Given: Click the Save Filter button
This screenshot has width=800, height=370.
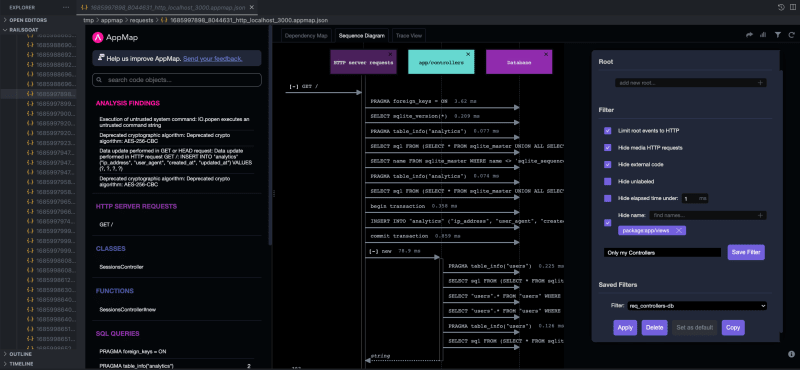Looking at the screenshot, I should (x=746, y=252).
